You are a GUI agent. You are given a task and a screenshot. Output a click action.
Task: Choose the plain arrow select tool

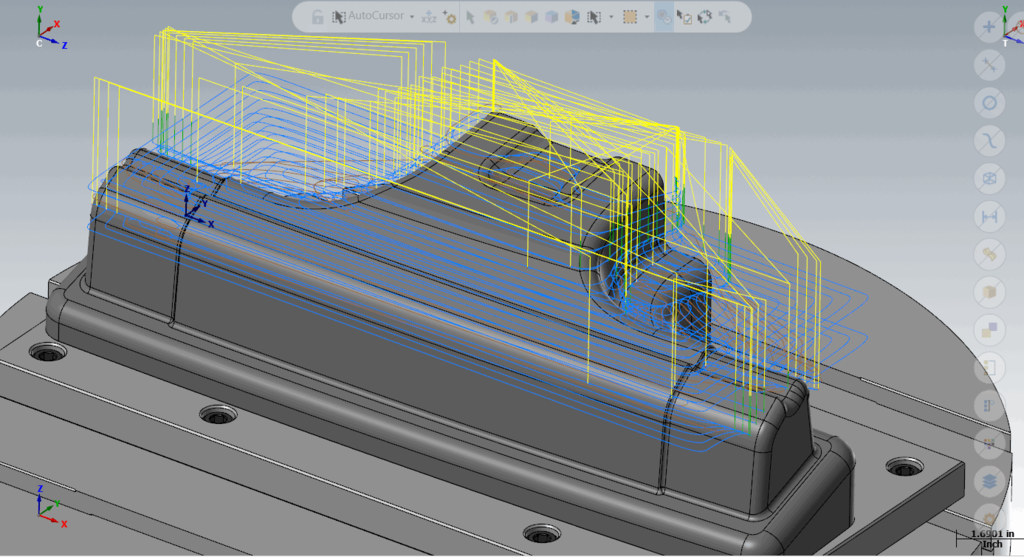click(470, 17)
